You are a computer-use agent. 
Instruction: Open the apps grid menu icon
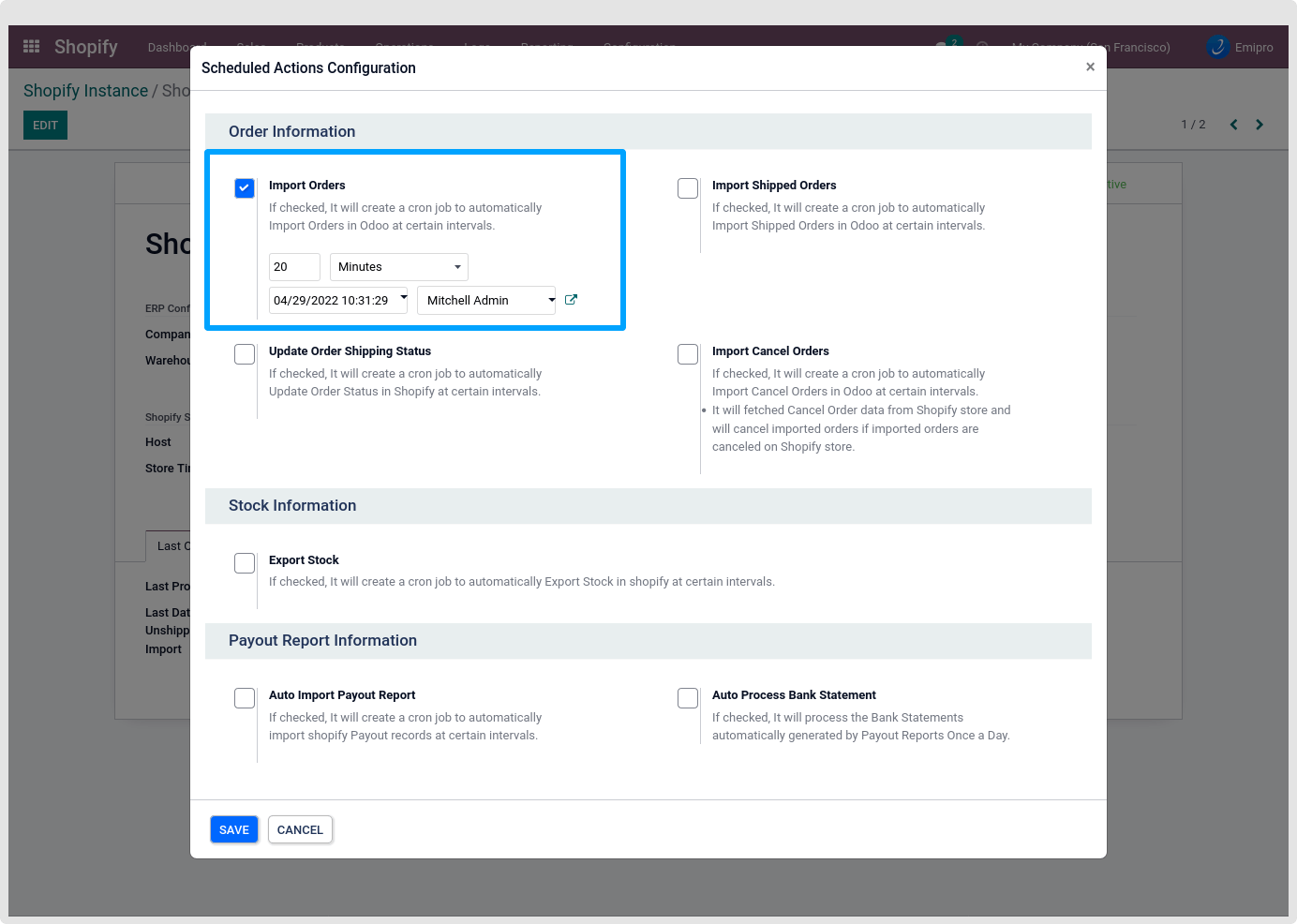(x=31, y=47)
